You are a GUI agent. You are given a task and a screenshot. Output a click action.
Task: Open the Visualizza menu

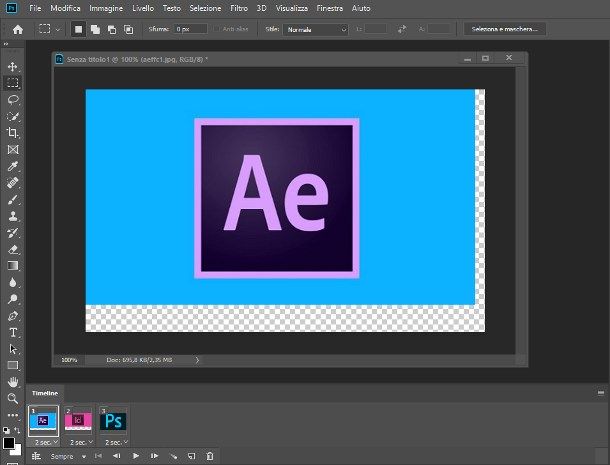coord(292,8)
